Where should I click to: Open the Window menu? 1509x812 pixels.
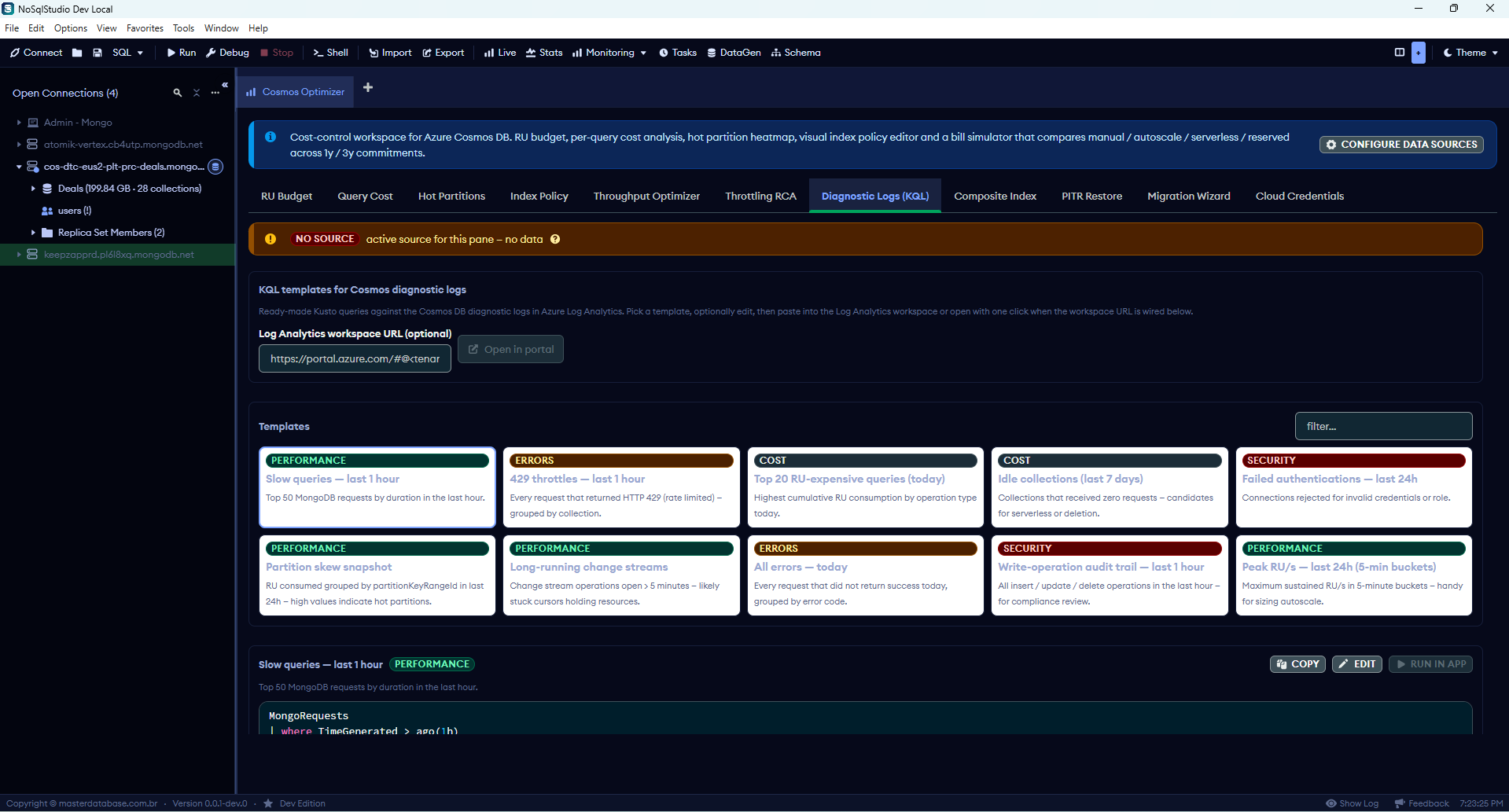tap(221, 28)
